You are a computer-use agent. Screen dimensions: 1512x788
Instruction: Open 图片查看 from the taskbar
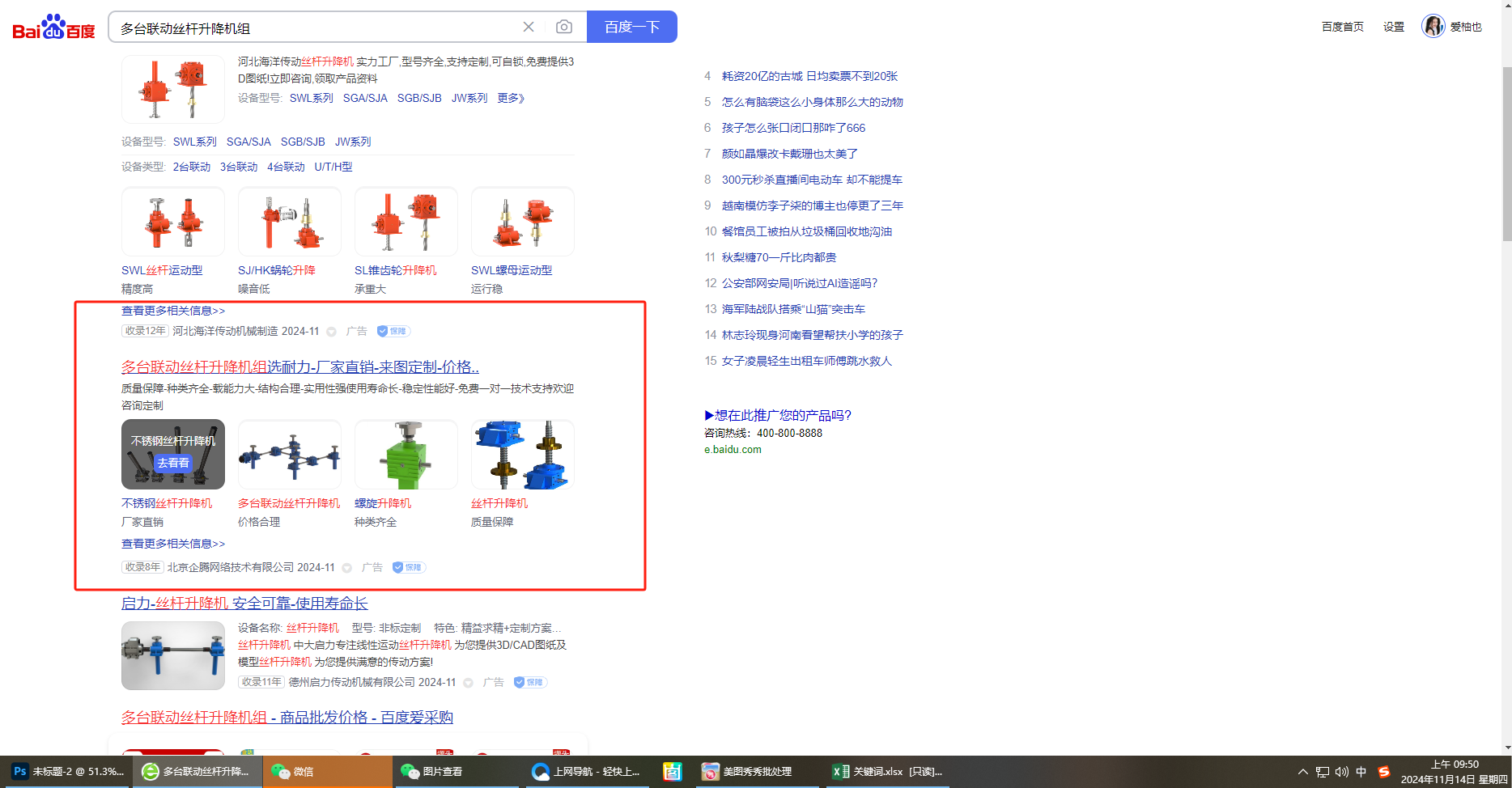(457, 772)
